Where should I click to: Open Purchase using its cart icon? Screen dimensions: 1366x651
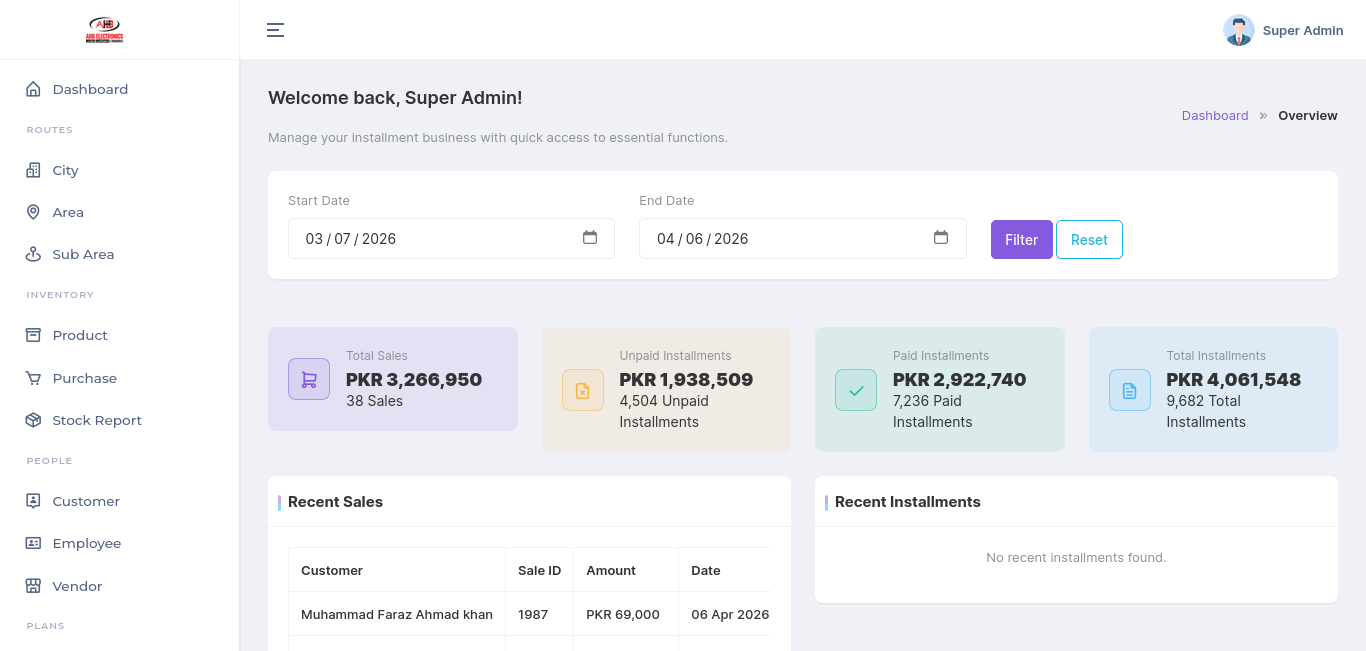click(x=31, y=378)
